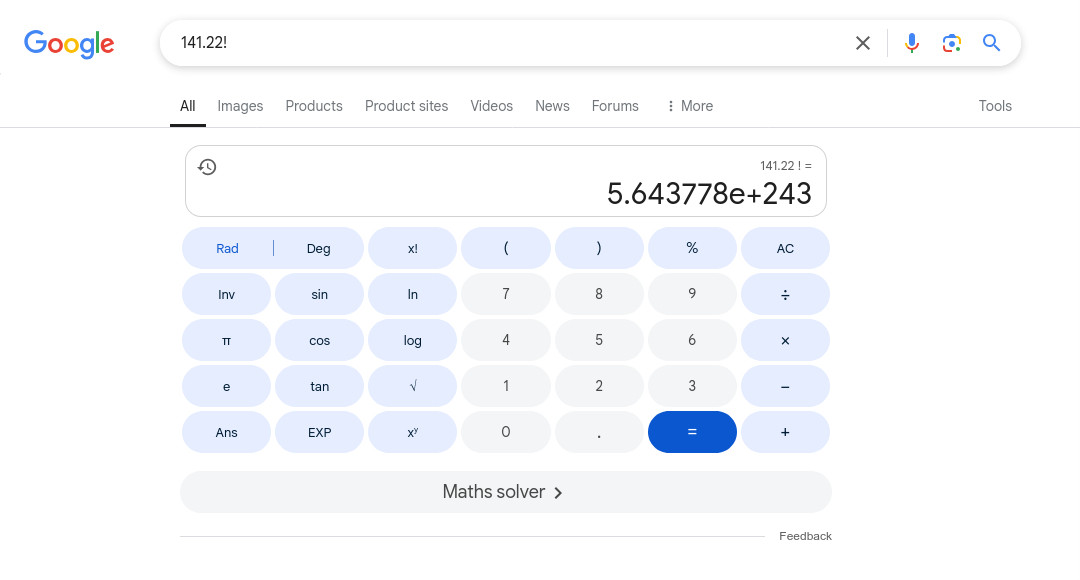This screenshot has height=580, width=1080.
Task: Start voice search with microphone icon
Action: coord(911,43)
